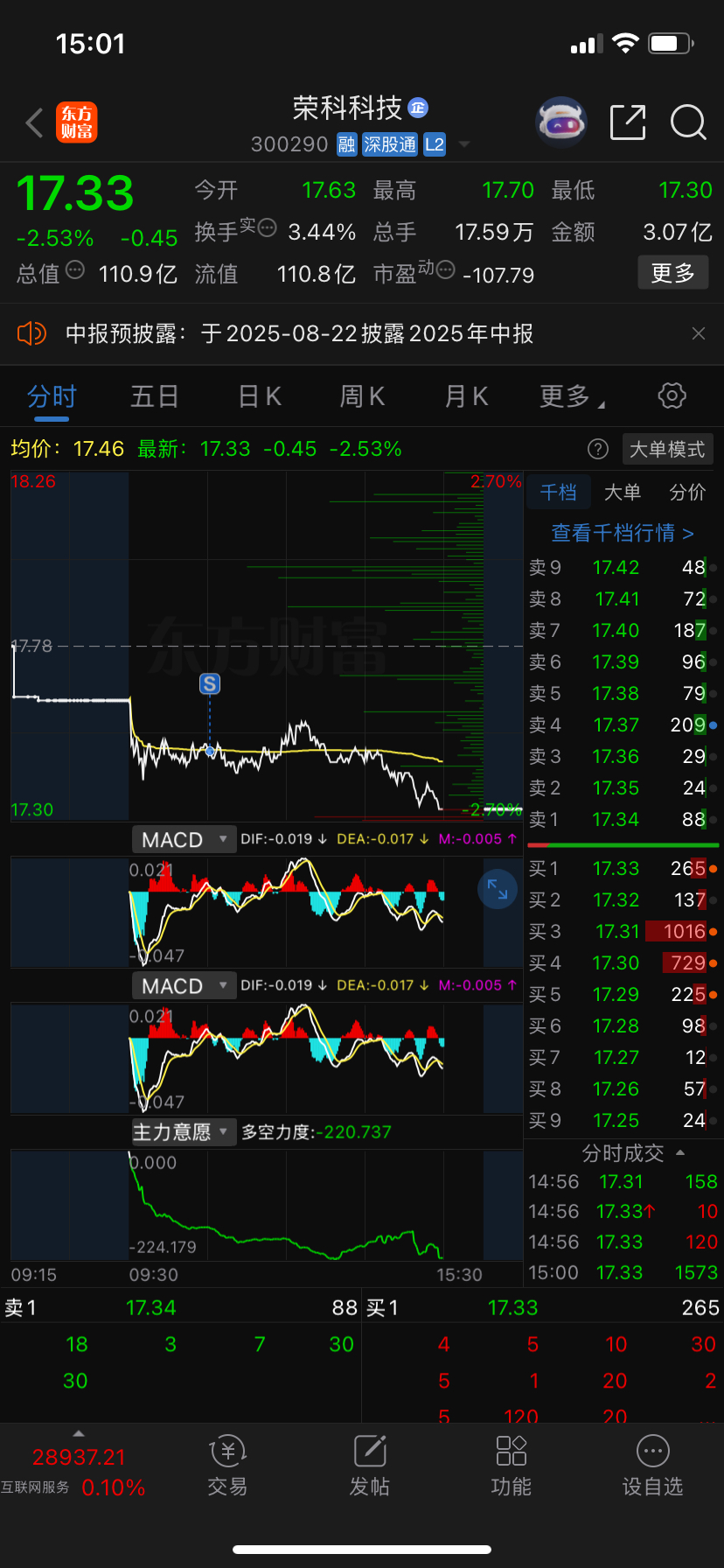
Task: Tap the blue 企 badge beside 荣科科技
Action: coord(418,108)
